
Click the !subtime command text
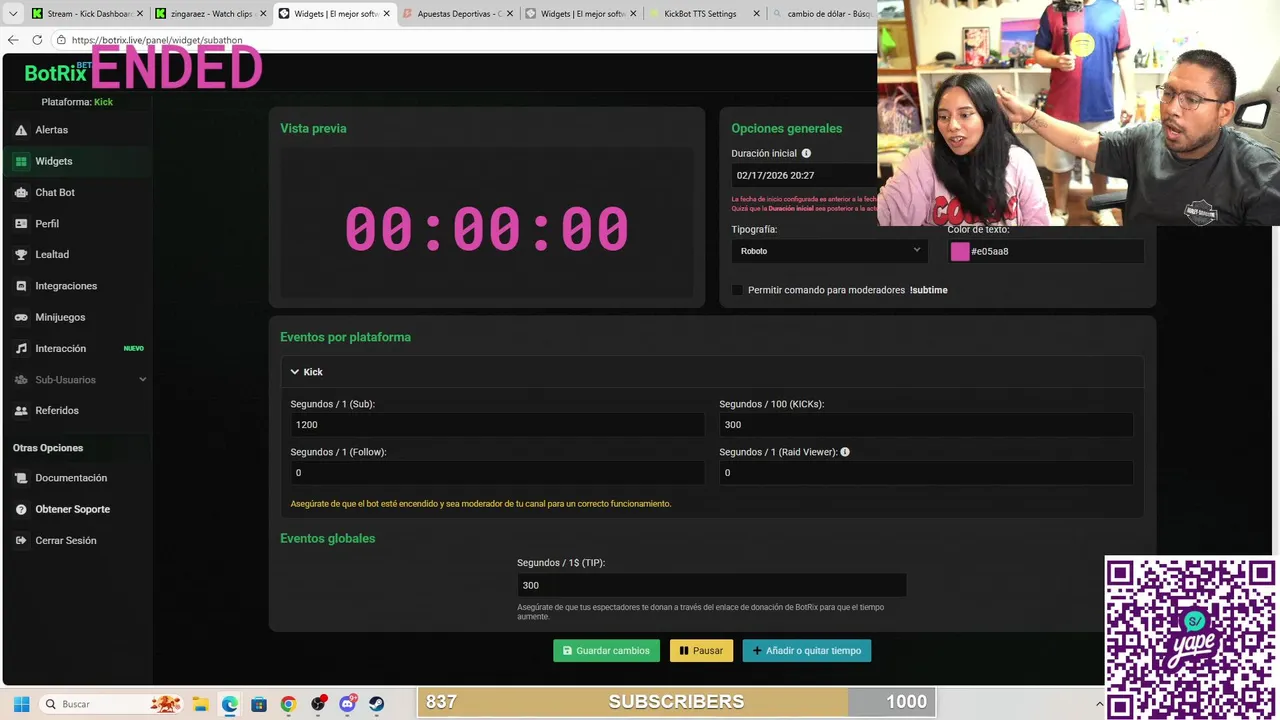tap(928, 290)
